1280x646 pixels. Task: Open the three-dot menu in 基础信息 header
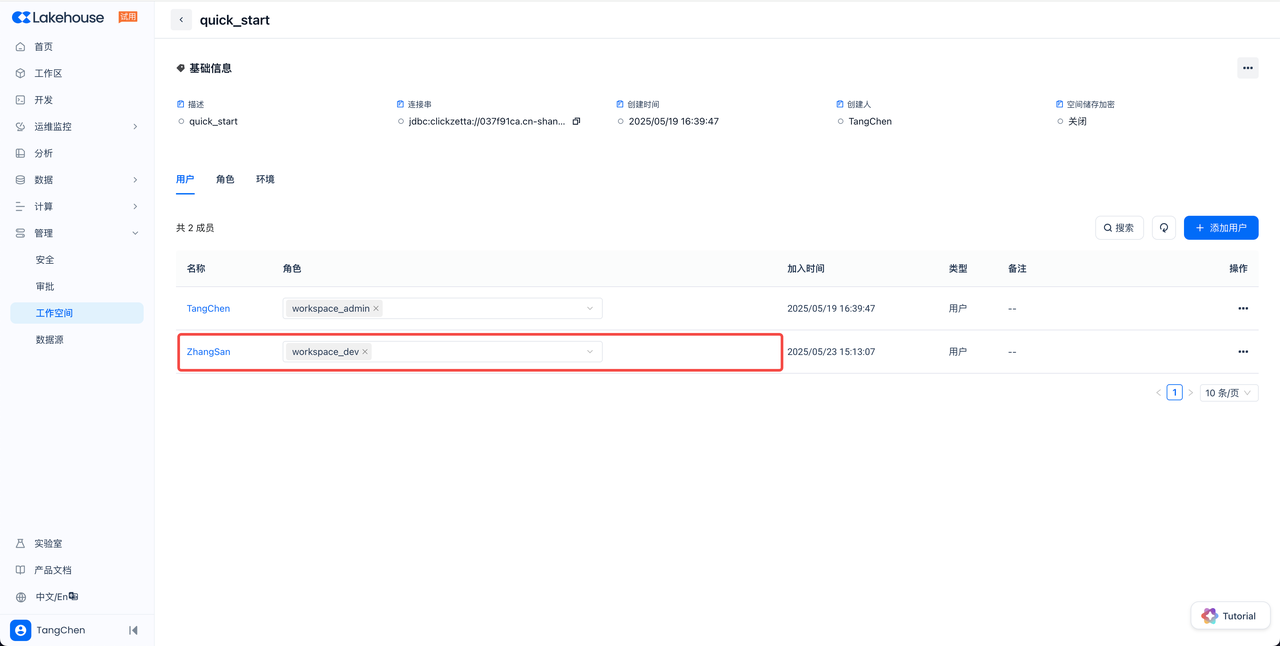(1247, 69)
